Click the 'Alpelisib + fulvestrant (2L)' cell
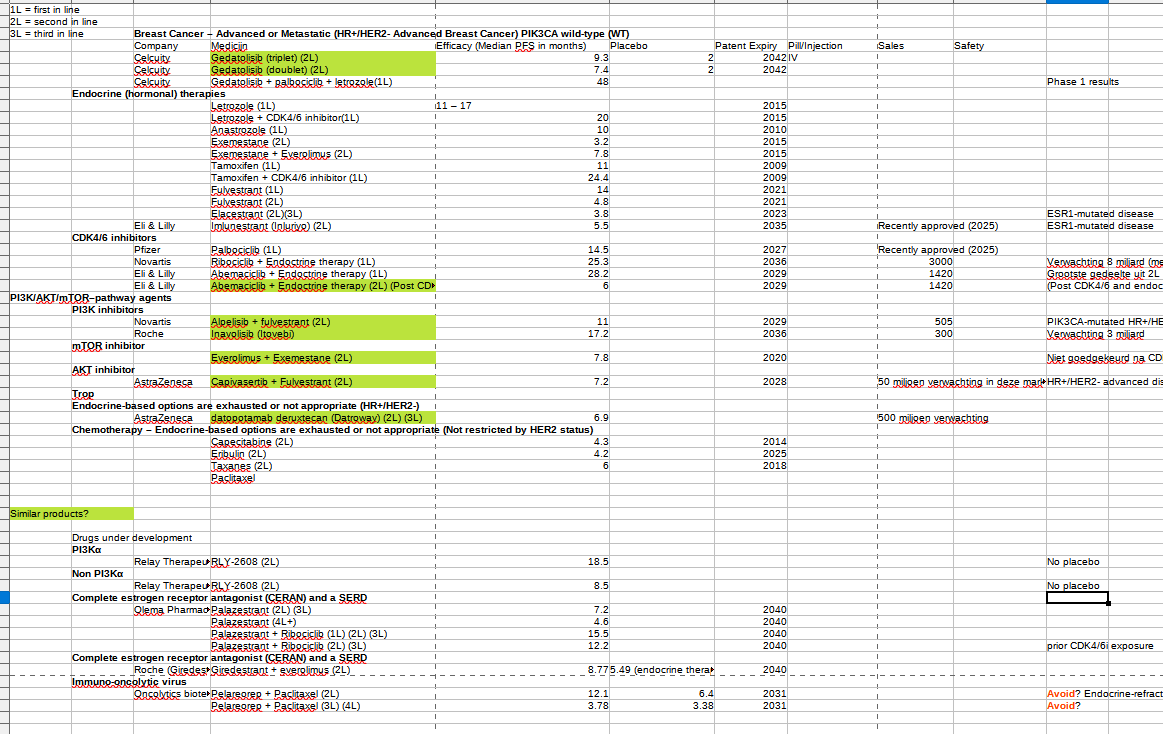The width and height of the screenshot is (1163, 734). point(323,322)
